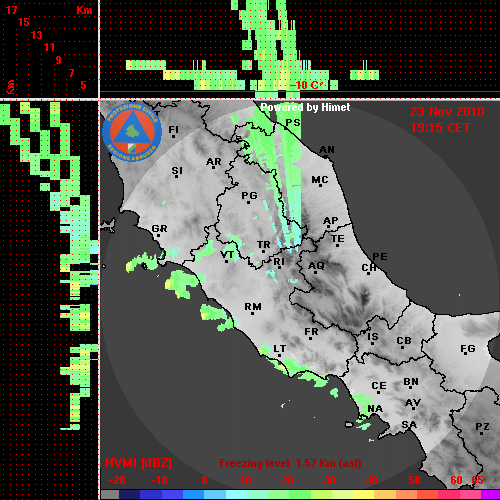
Task: Select the FI city label
Action: 173,129
